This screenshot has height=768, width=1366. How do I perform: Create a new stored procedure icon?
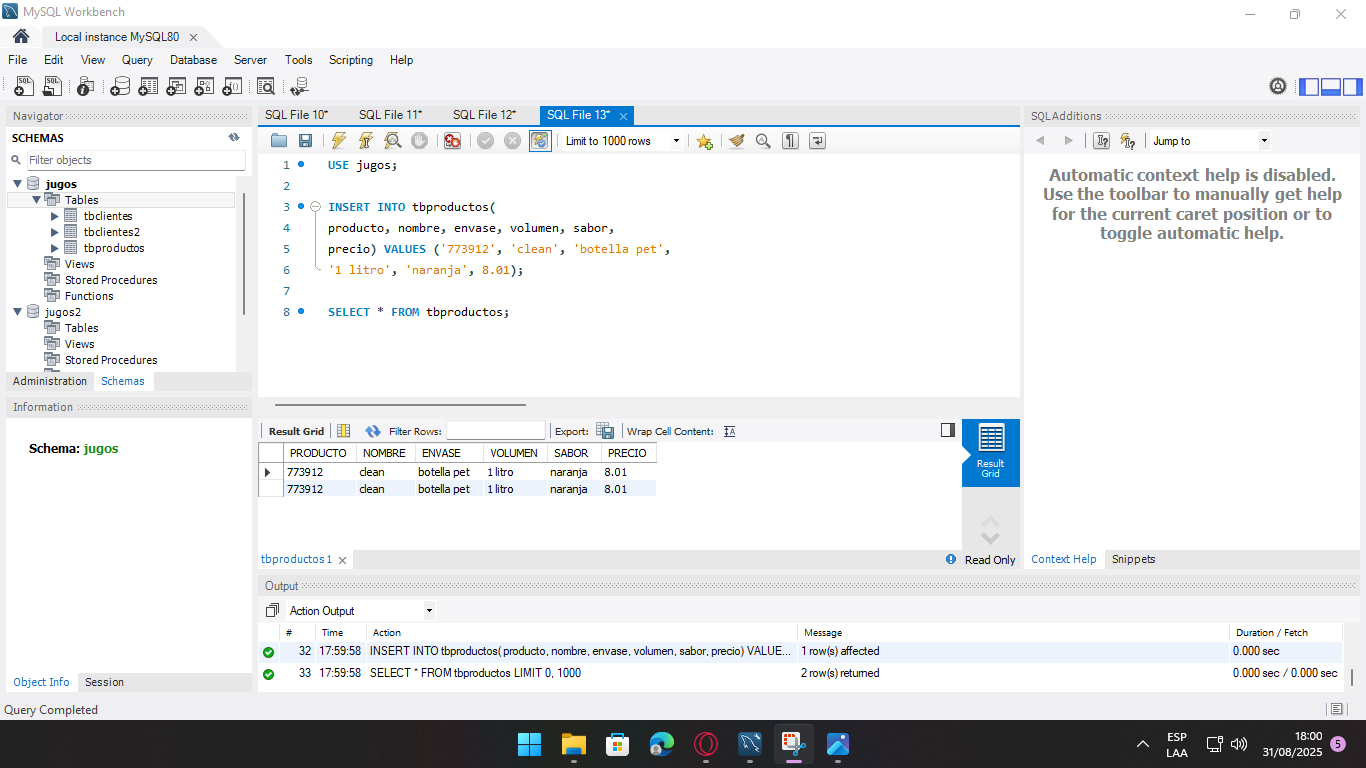click(204, 87)
